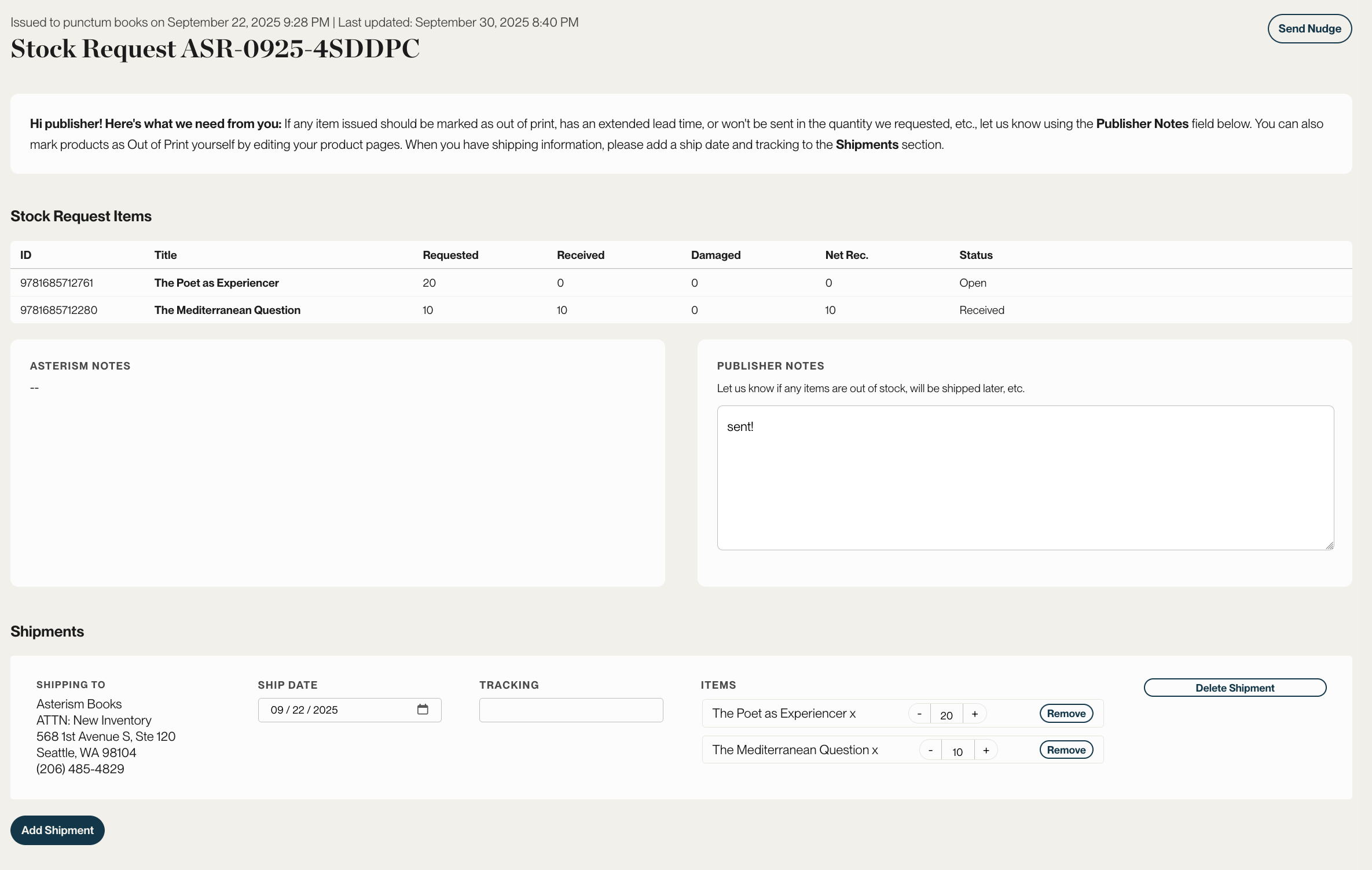Click the ship date month field
This screenshot has width=1372, height=870.
click(x=277, y=710)
